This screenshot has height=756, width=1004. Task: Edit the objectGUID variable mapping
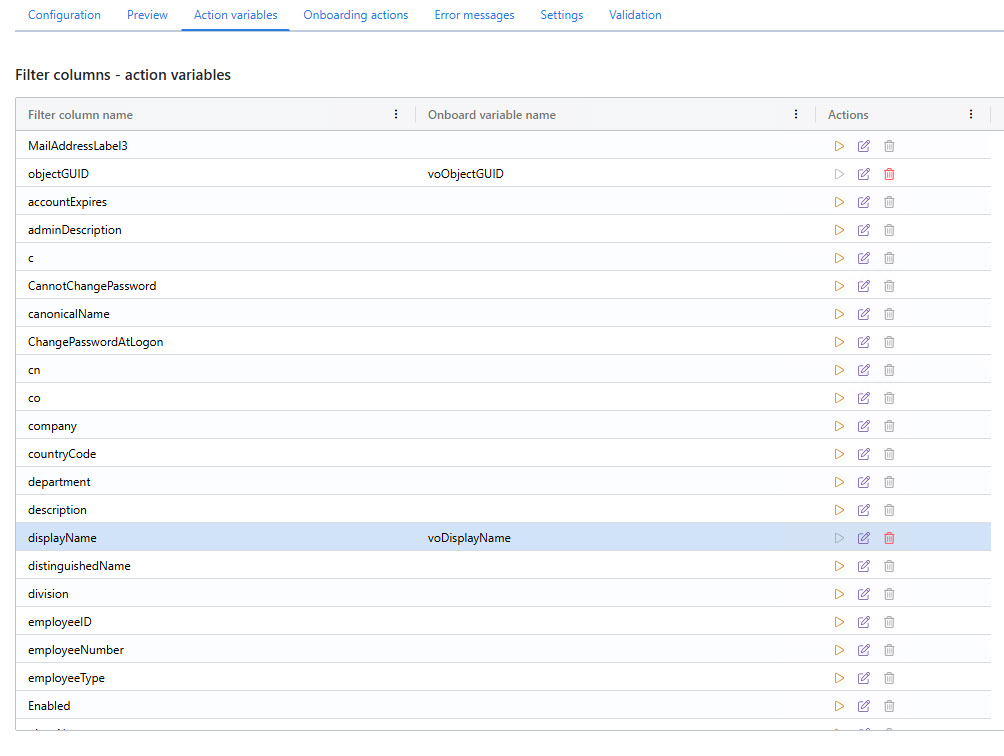click(x=863, y=174)
